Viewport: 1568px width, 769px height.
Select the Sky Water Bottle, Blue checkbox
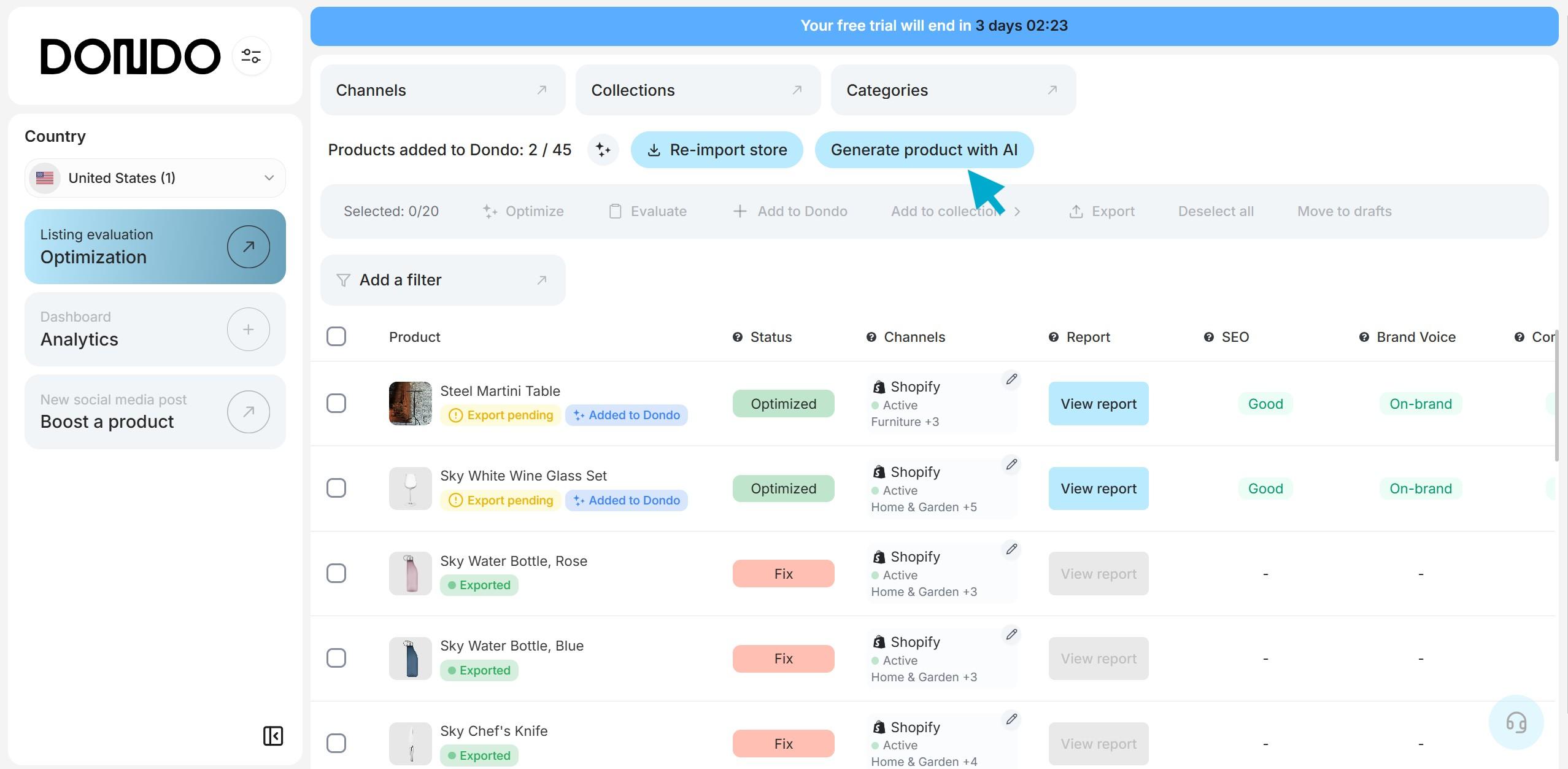pos(336,658)
